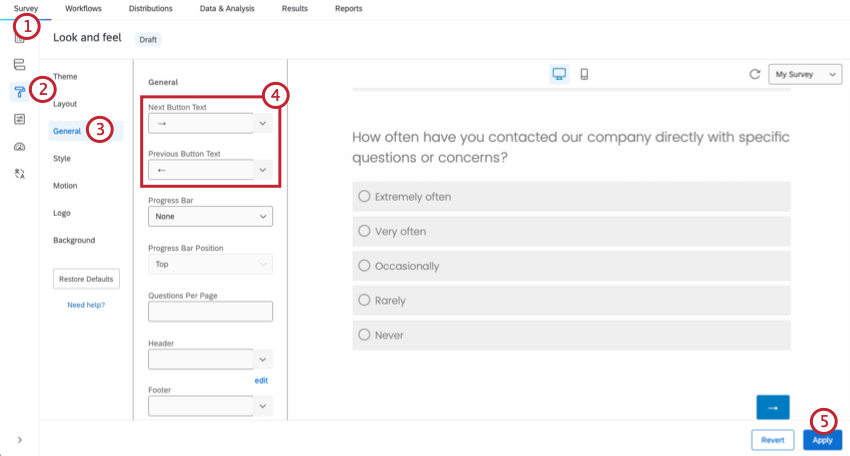This screenshot has width=850, height=456.
Task: Click the Restore Defaults button
Action: pos(87,278)
